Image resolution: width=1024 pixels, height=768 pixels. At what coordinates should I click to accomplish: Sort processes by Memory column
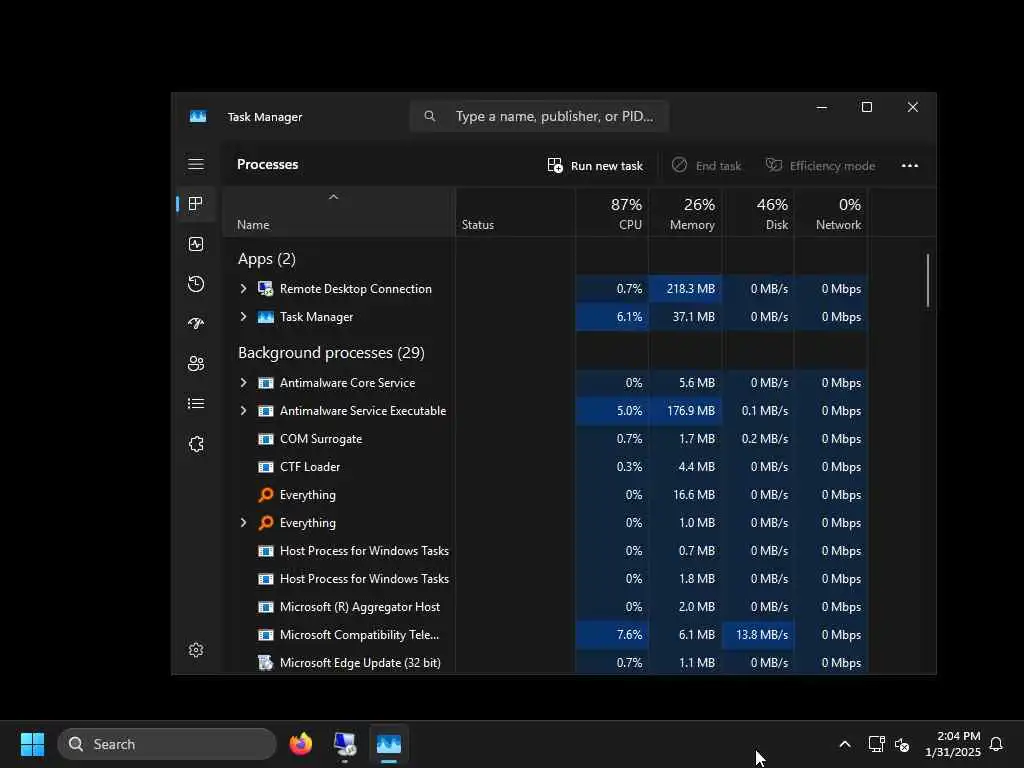(x=685, y=214)
